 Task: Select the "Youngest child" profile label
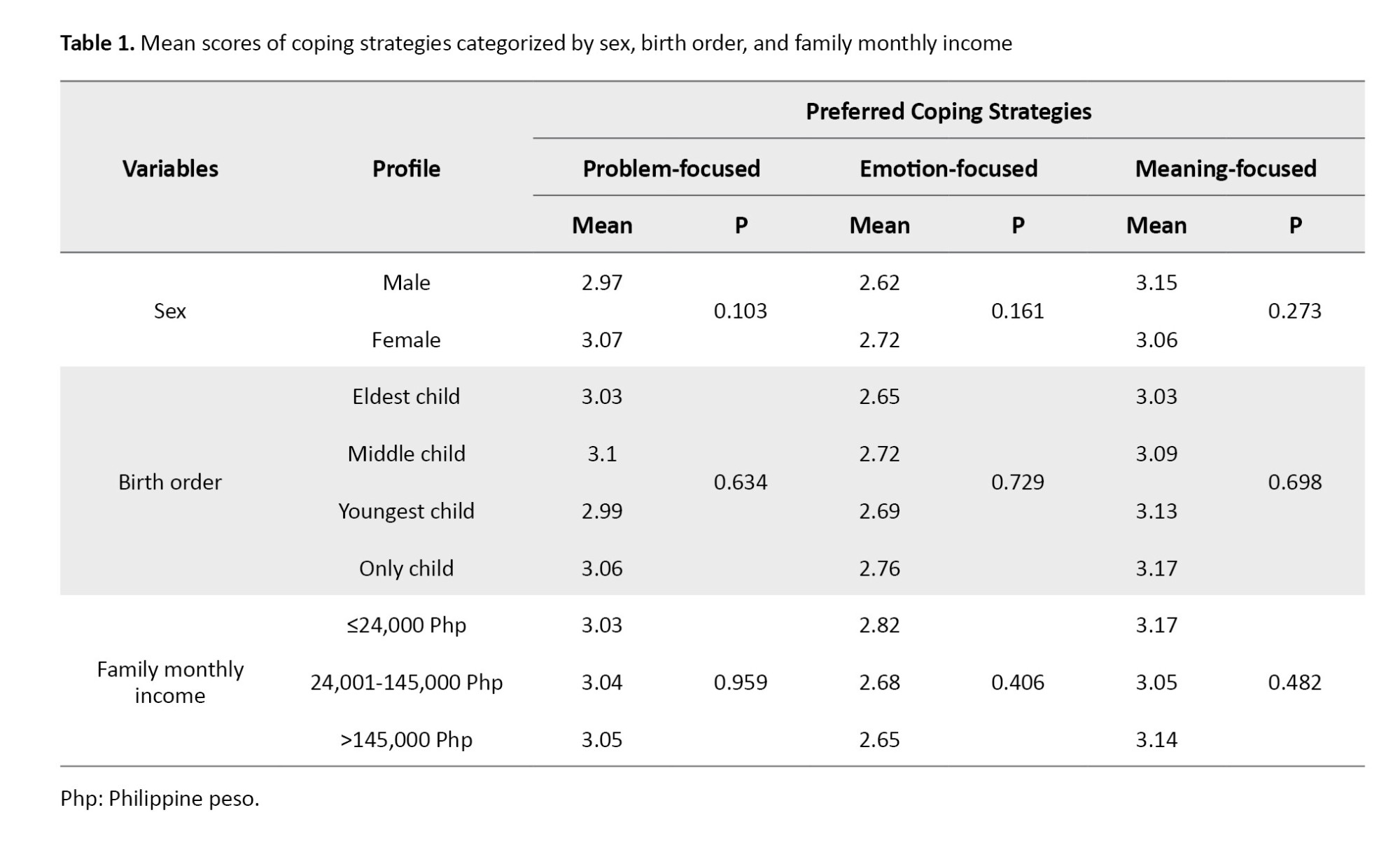[x=406, y=511]
